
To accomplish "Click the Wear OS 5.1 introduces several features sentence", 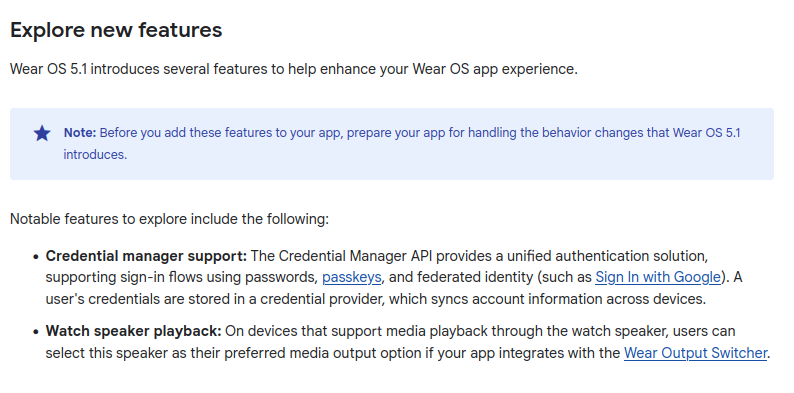I will point(294,69).
